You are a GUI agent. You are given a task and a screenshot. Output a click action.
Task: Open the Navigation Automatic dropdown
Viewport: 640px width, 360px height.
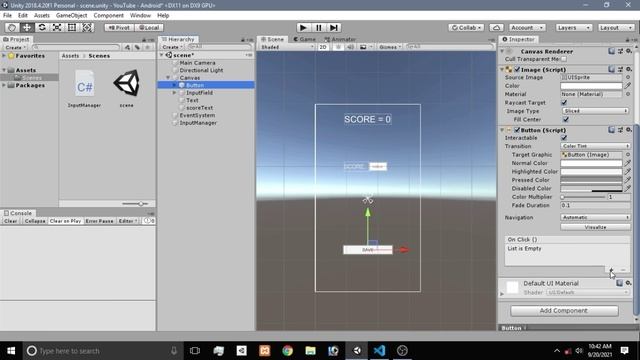point(595,218)
